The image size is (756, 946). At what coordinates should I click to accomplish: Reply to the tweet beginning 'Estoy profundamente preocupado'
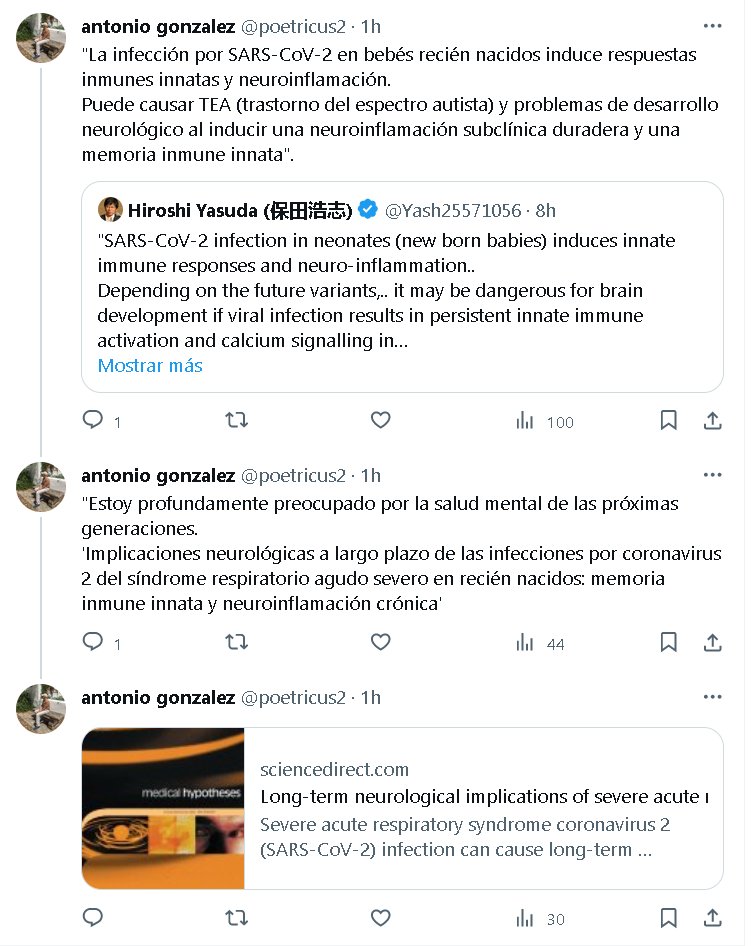pyautogui.click(x=93, y=643)
